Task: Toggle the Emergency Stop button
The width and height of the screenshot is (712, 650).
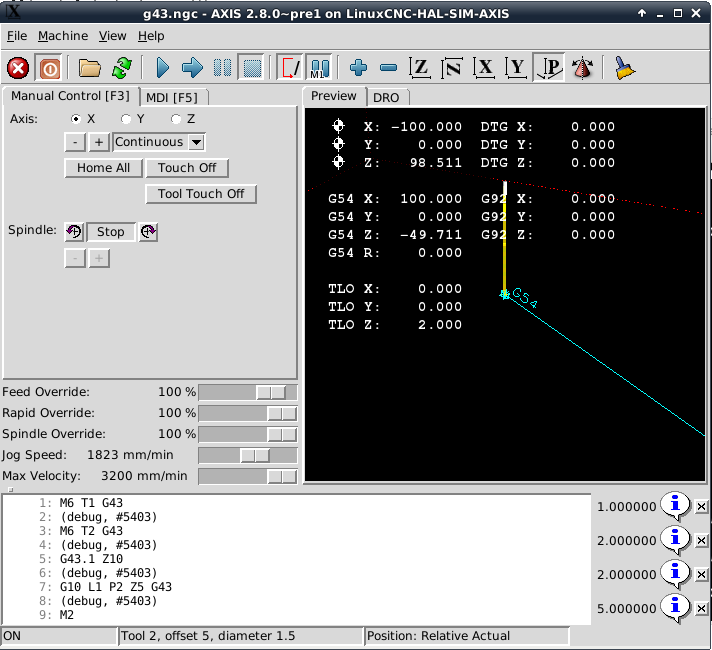Action: 18,69
